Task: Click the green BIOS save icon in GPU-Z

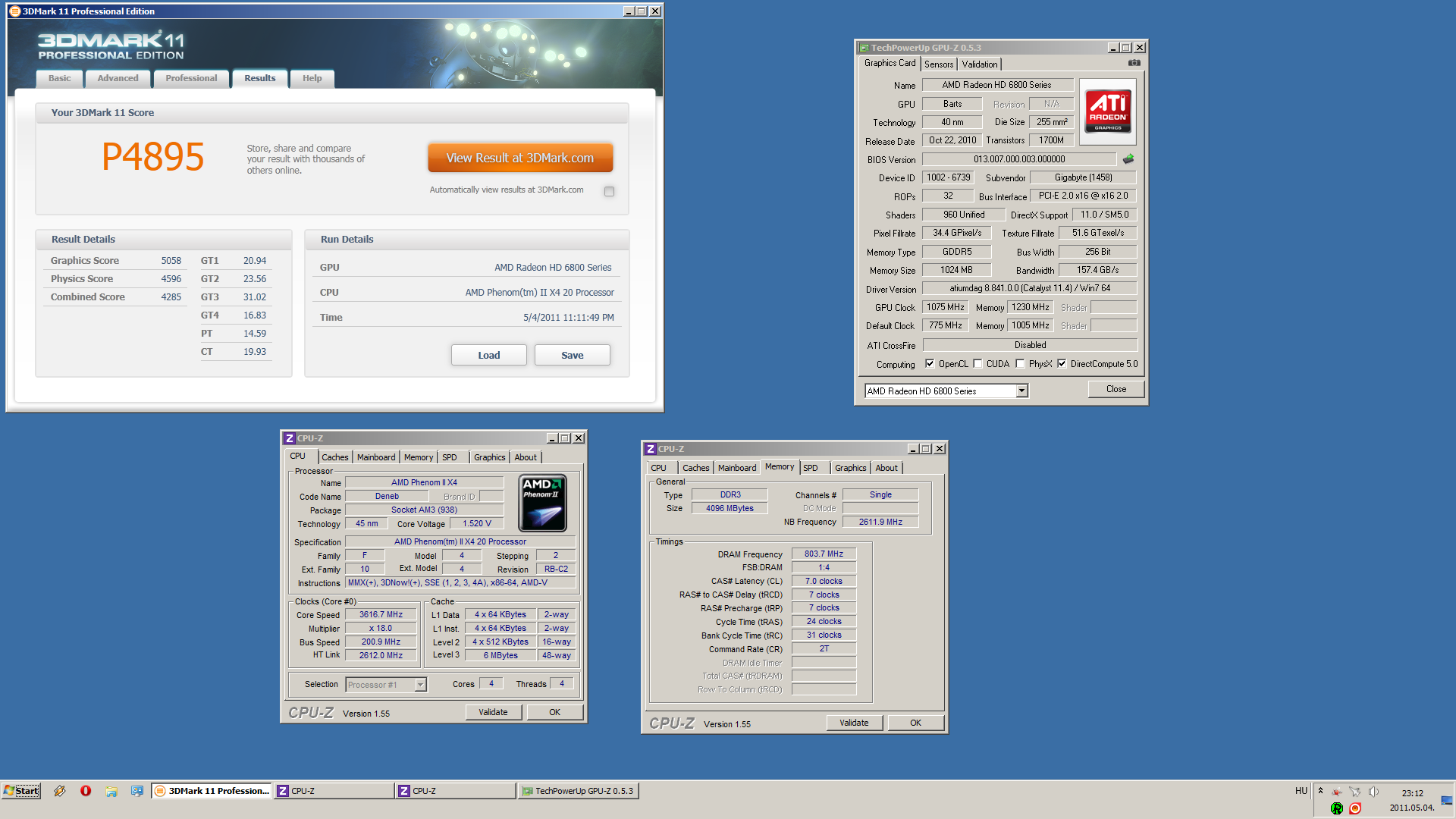Action: [x=1128, y=159]
